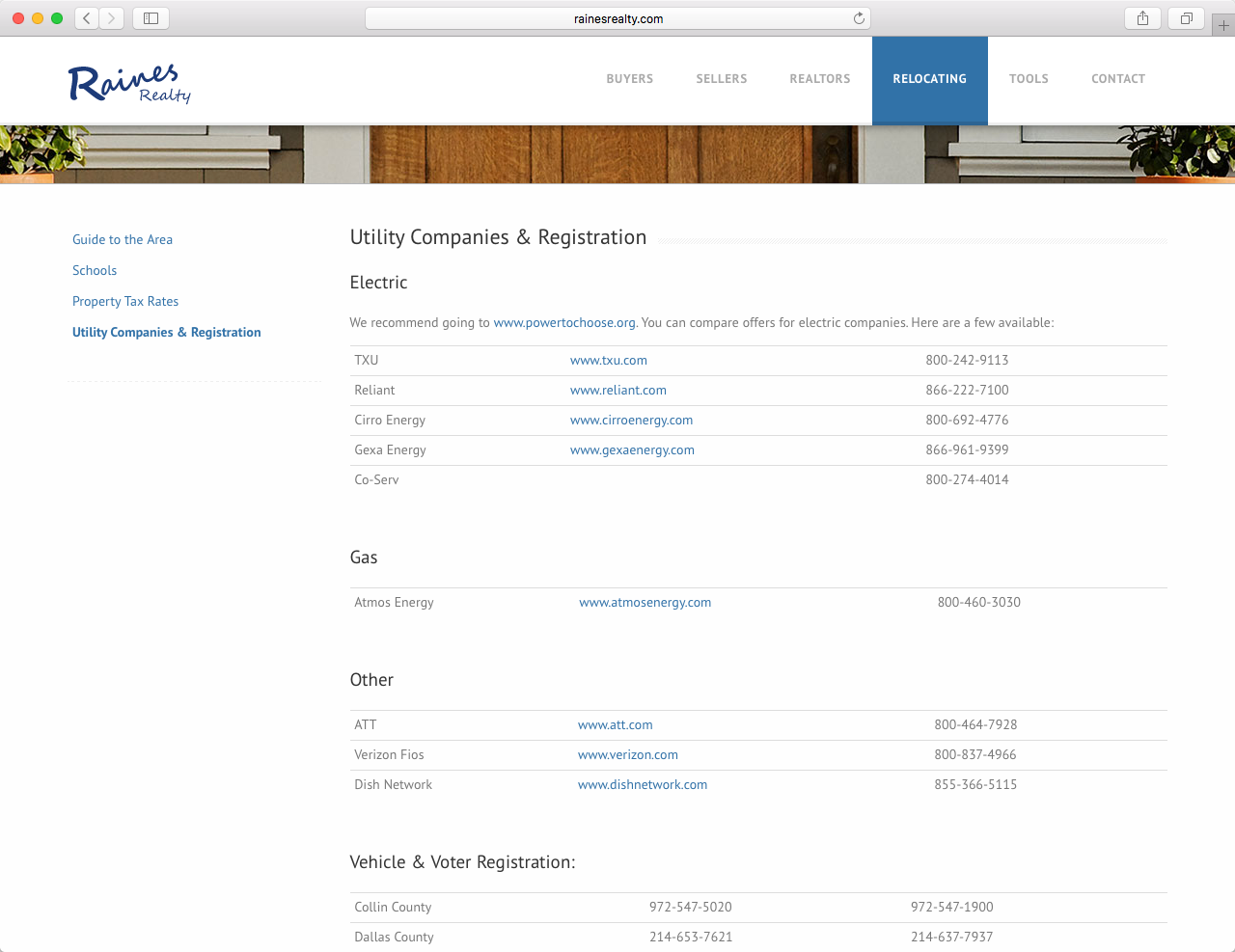This screenshot has width=1235, height=952.
Task: Select Utility Companies & Registration sidebar link
Action: click(x=167, y=332)
